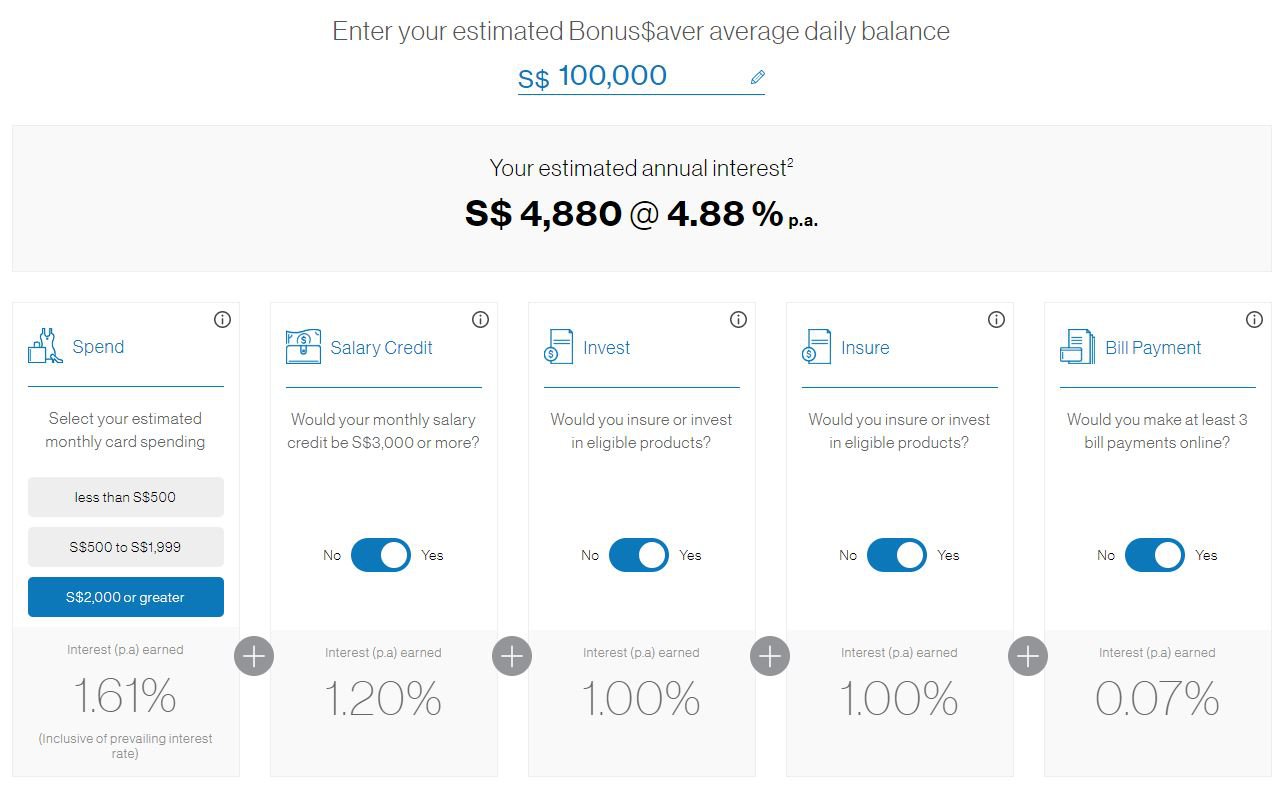Click the Invest document icon
1287x786 pixels.
coord(558,347)
